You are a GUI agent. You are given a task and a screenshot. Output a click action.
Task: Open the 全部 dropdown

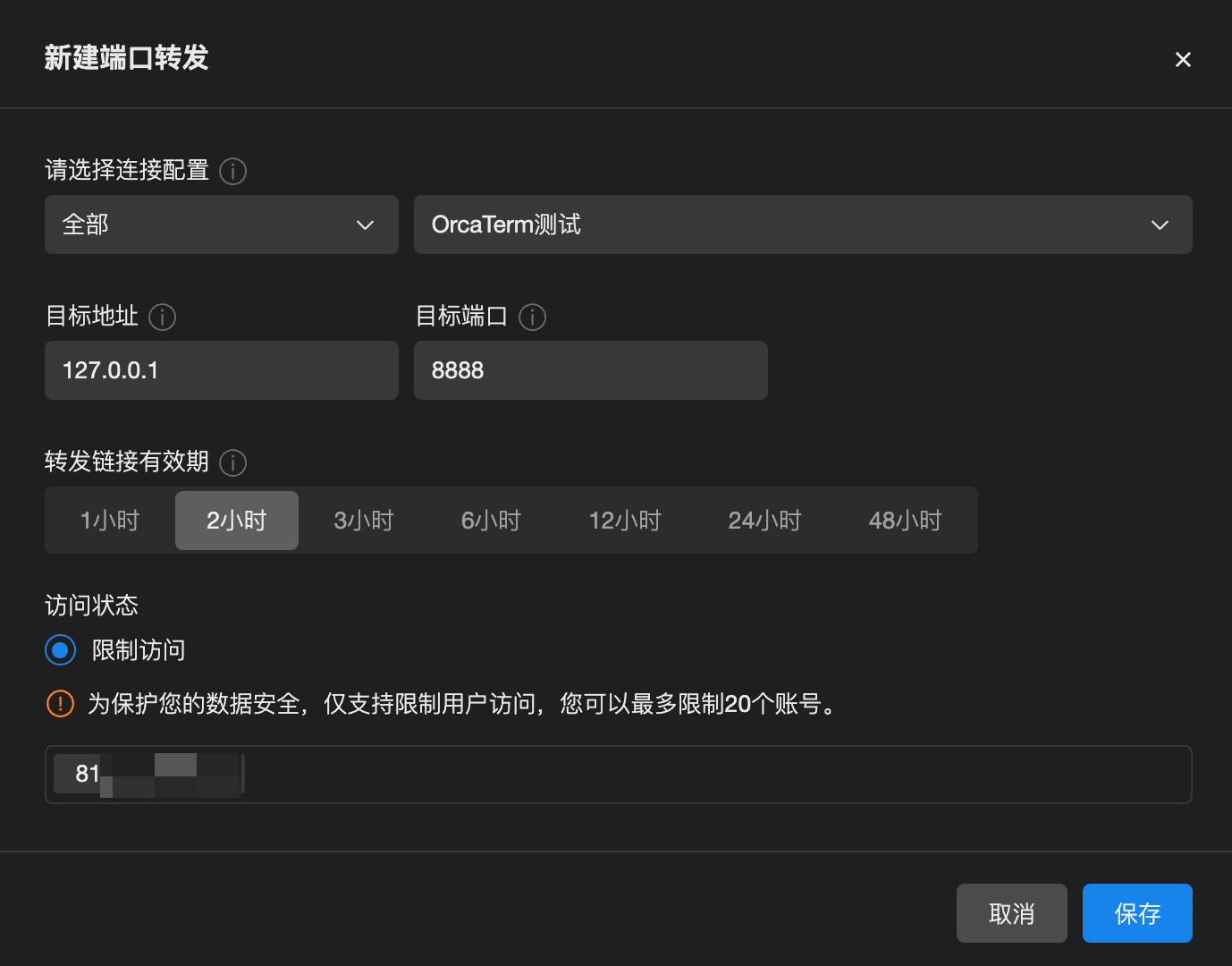point(222,225)
